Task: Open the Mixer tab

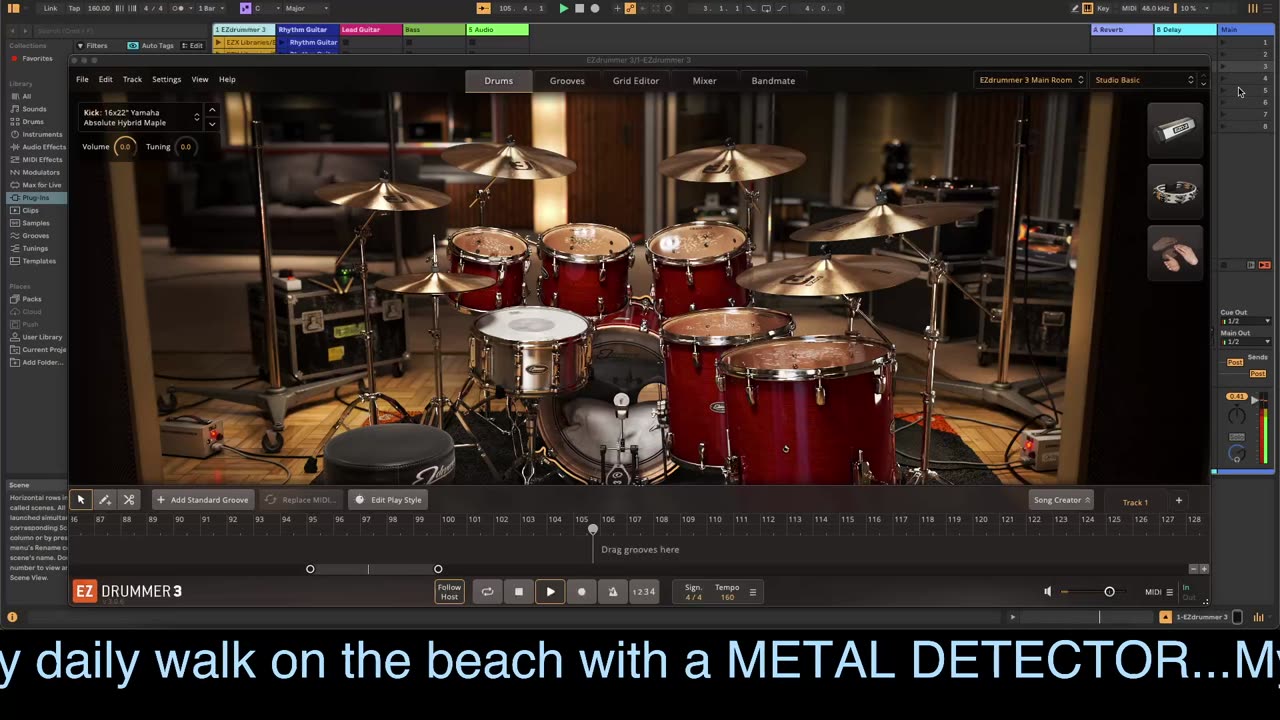Action: 705,80
